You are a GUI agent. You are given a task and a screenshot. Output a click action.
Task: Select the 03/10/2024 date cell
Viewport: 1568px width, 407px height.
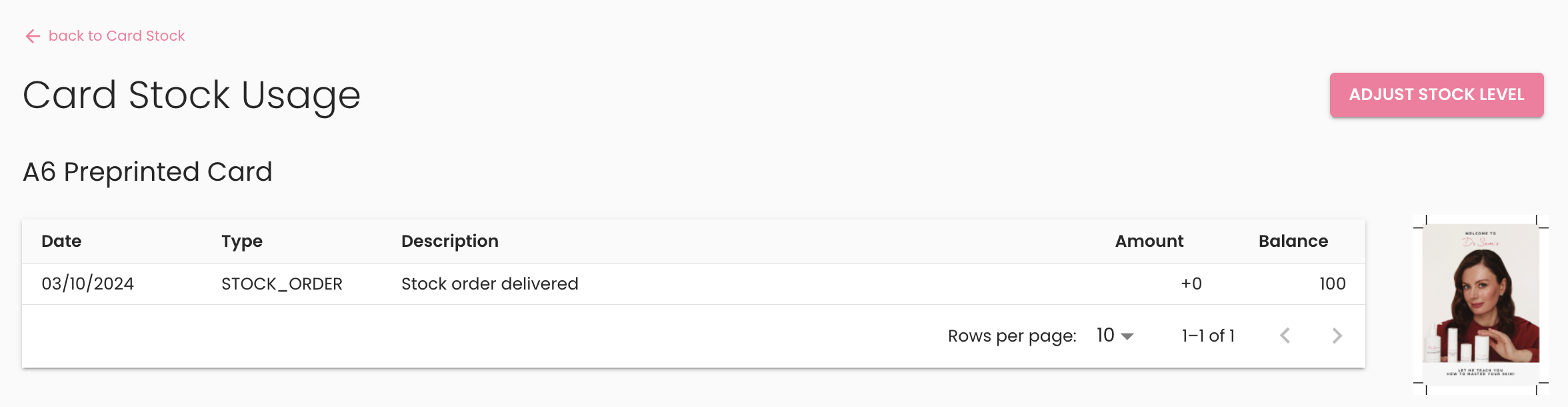pyautogui.click(x=88, y=284)
